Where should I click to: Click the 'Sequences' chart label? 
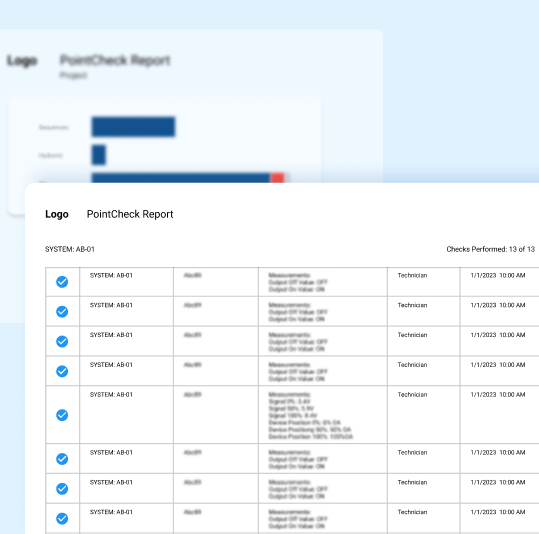[x=53, y=127]
